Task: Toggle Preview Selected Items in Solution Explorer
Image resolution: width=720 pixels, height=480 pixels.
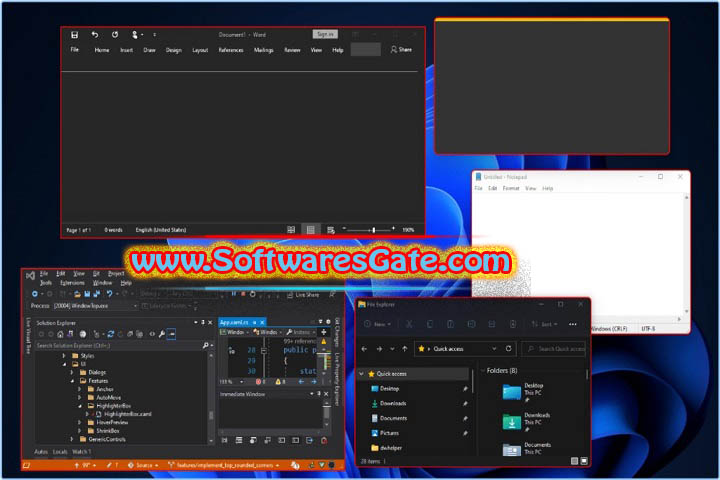Action: pyautogui.click(x=171, y=334)
